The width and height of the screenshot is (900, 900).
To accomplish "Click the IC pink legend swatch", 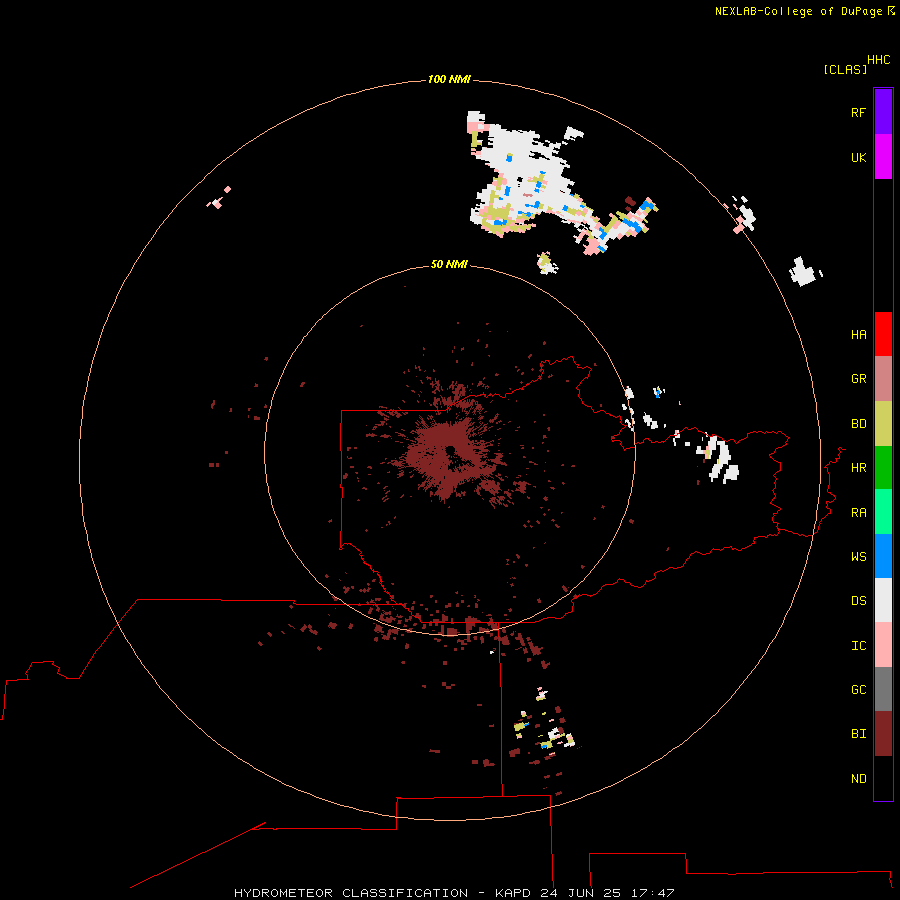I will click(x=883, y=645).
